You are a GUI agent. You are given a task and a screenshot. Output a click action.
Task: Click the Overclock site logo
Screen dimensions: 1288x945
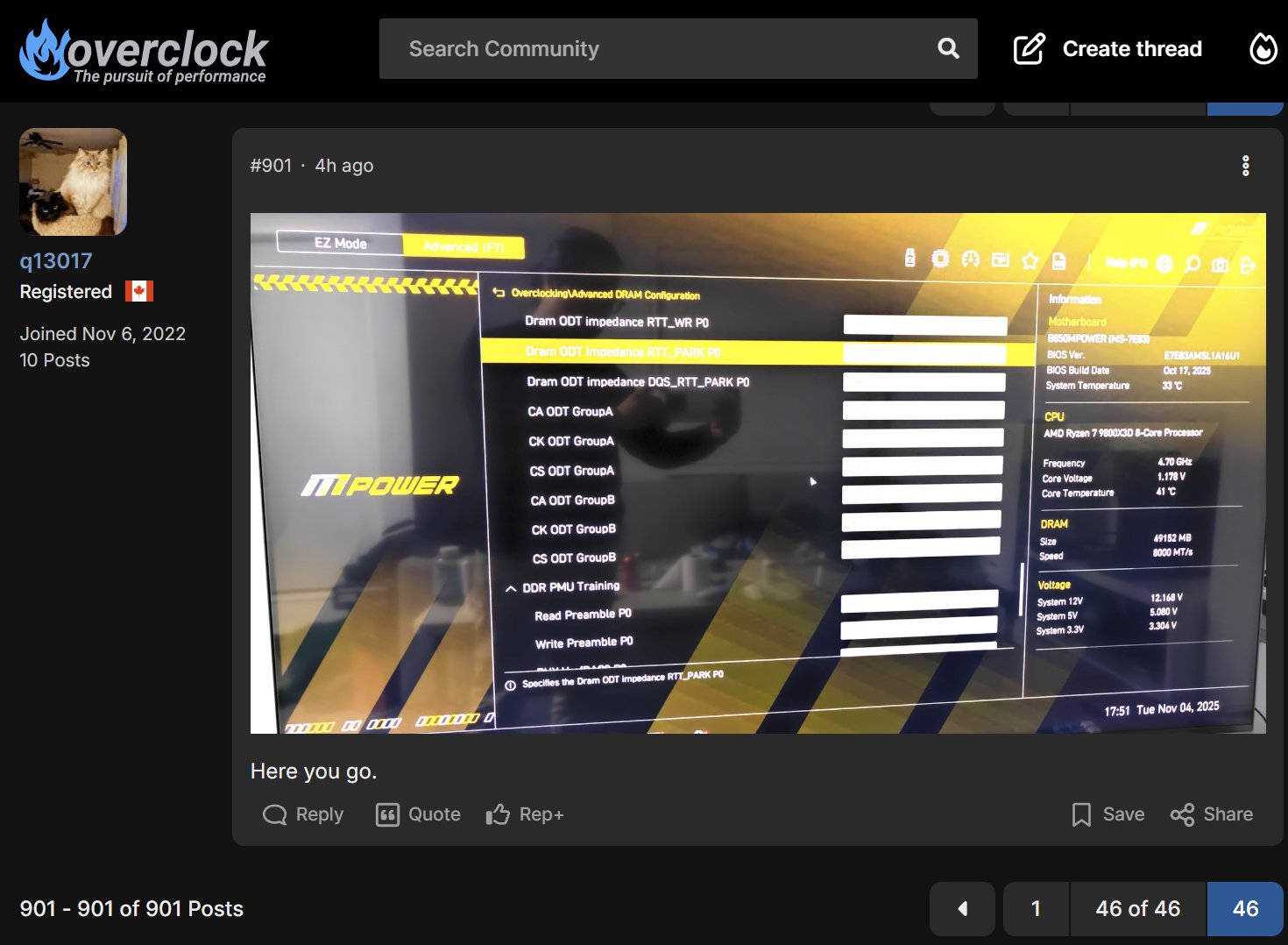143,51
